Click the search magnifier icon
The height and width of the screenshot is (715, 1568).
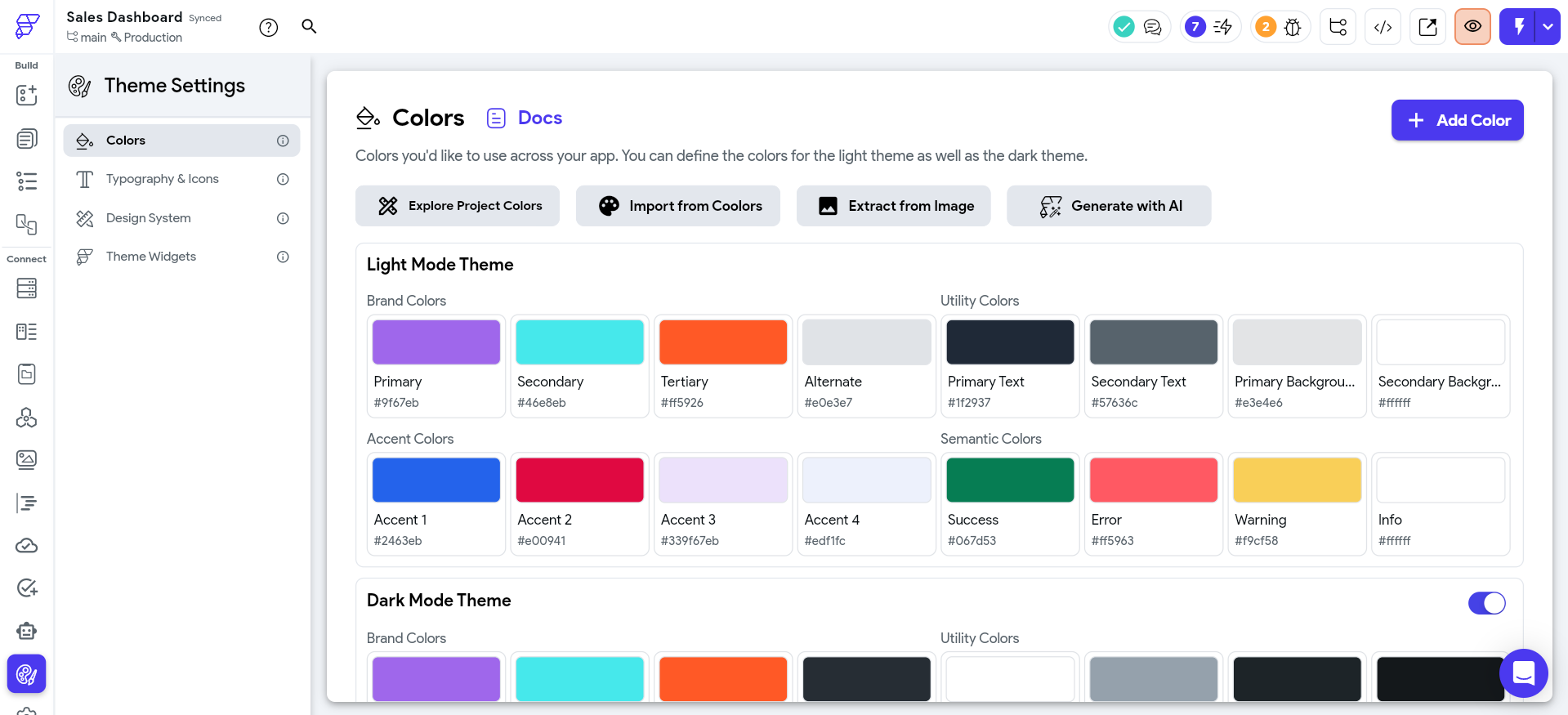pos(309,26)
